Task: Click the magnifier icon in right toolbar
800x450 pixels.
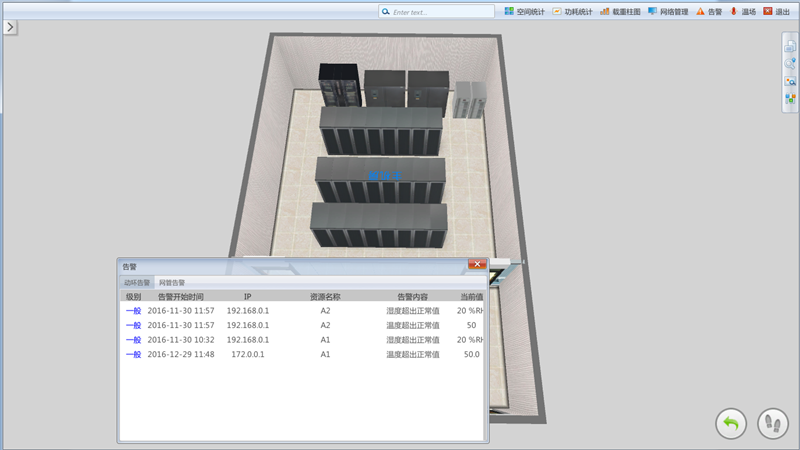Action: tap(790, 63)
